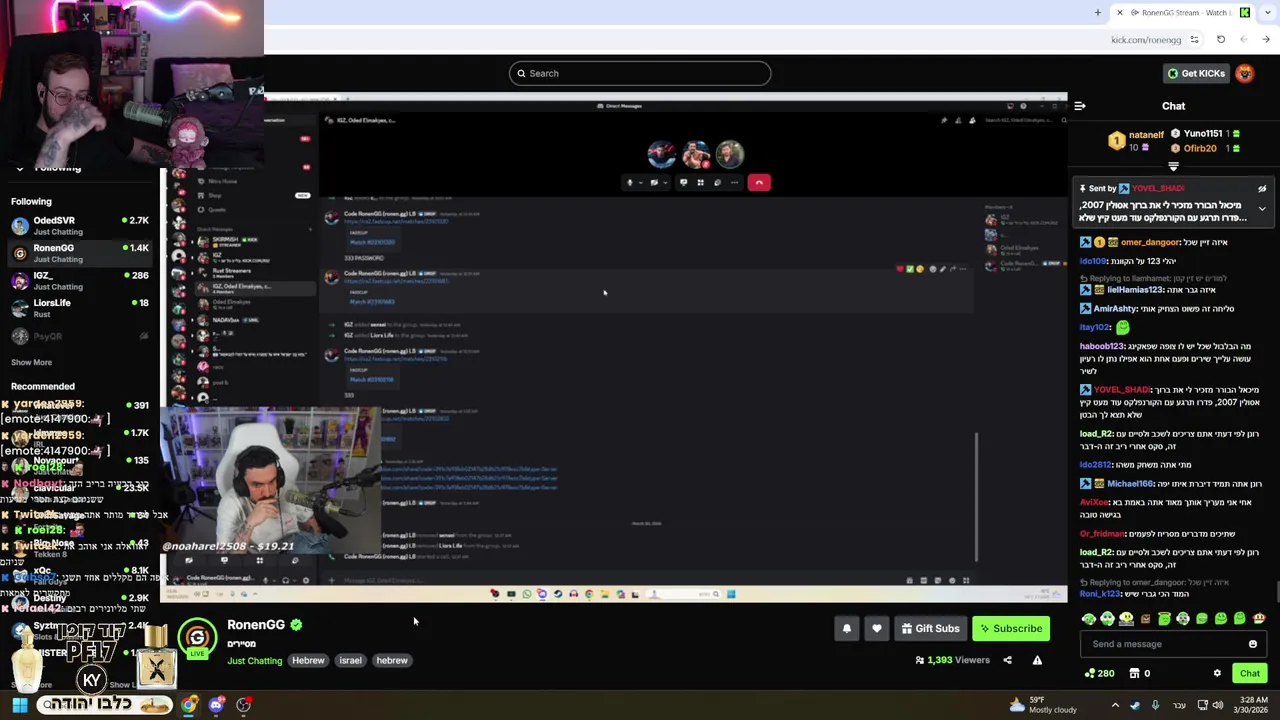This screenshot has height=720, width=1280.
Task: Click the Recommended heading in sidebar
Action: pyautogui.click(x=43, y=386)
